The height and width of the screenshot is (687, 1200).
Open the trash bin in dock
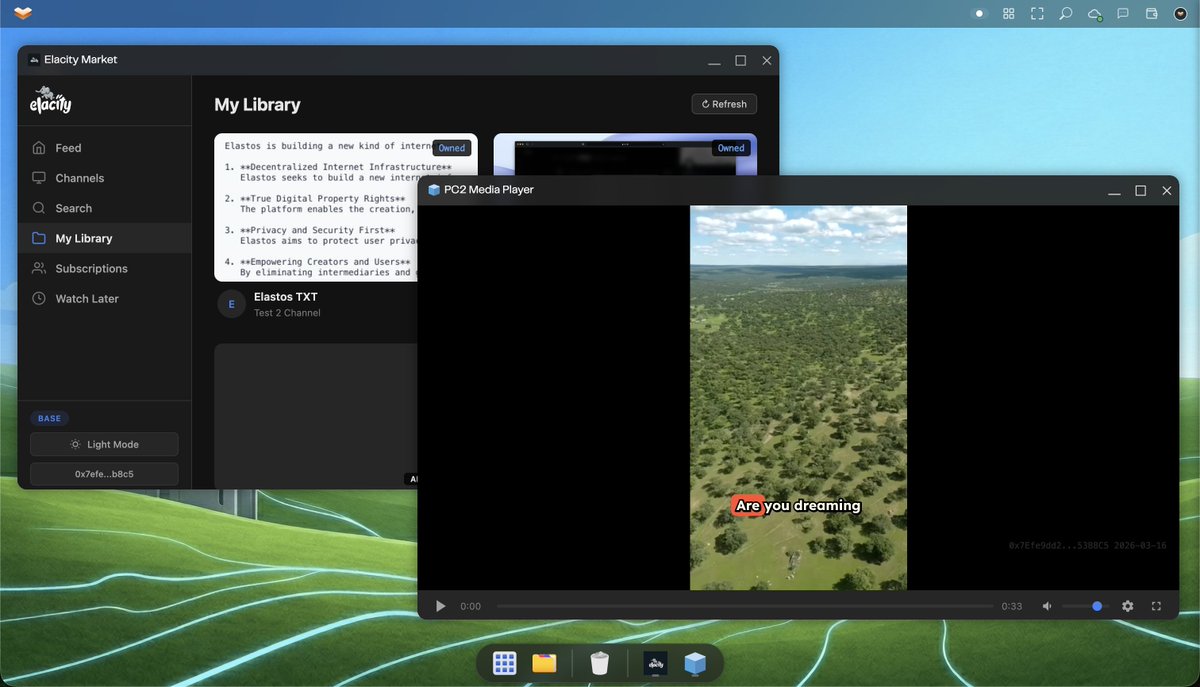click(599, 662)
